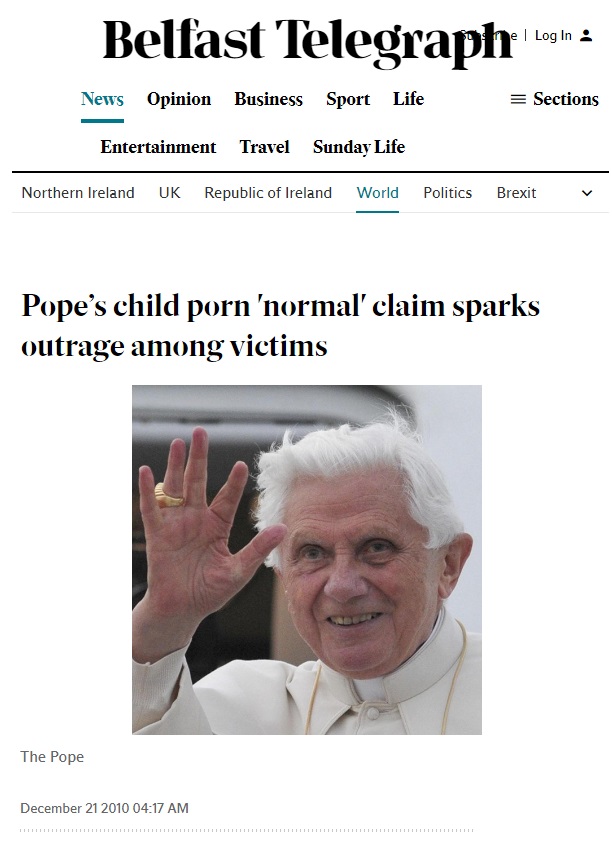
Task: Open the Opinion section
Action: [x=179, y=99]
